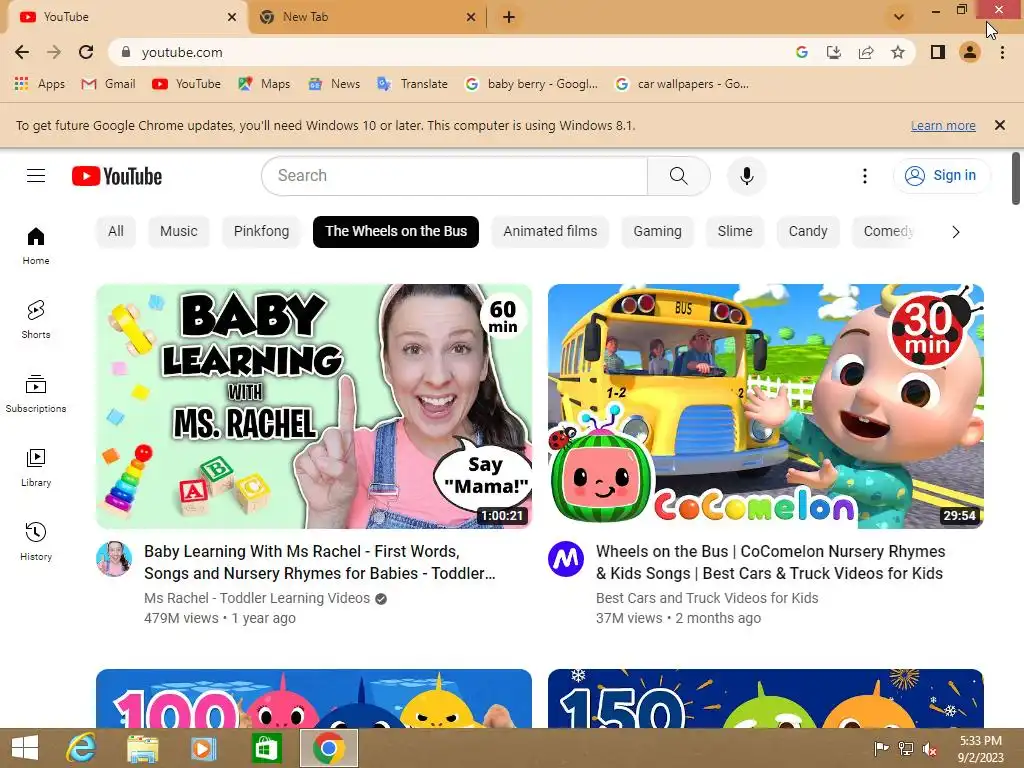Click the muted volume tray icon

tap(929, 749)
